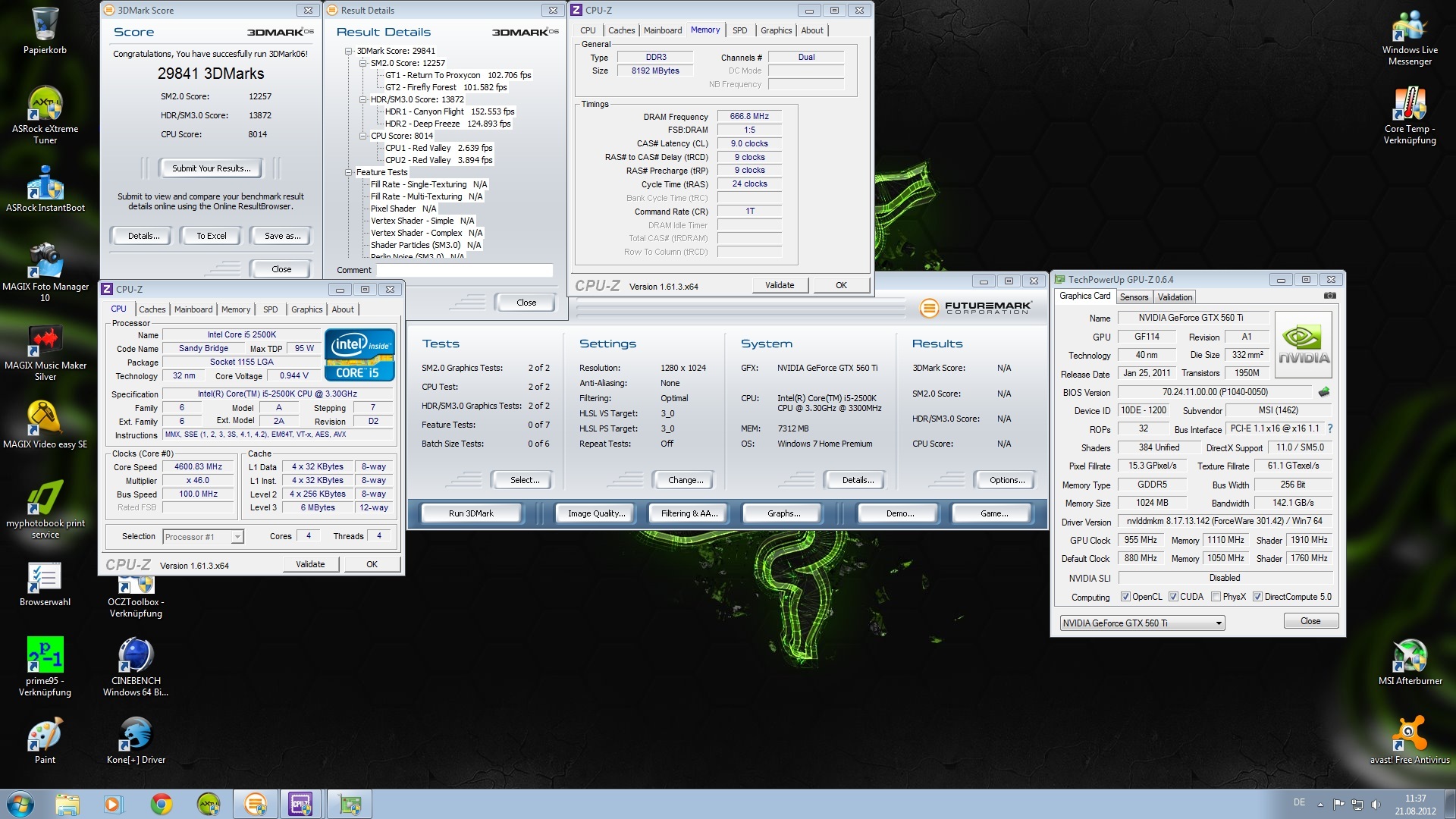Viewport: 1456px width, 819px height.
Task: Open GeForce GTX 560 Ti dropdown
Action: point(1142,623)
